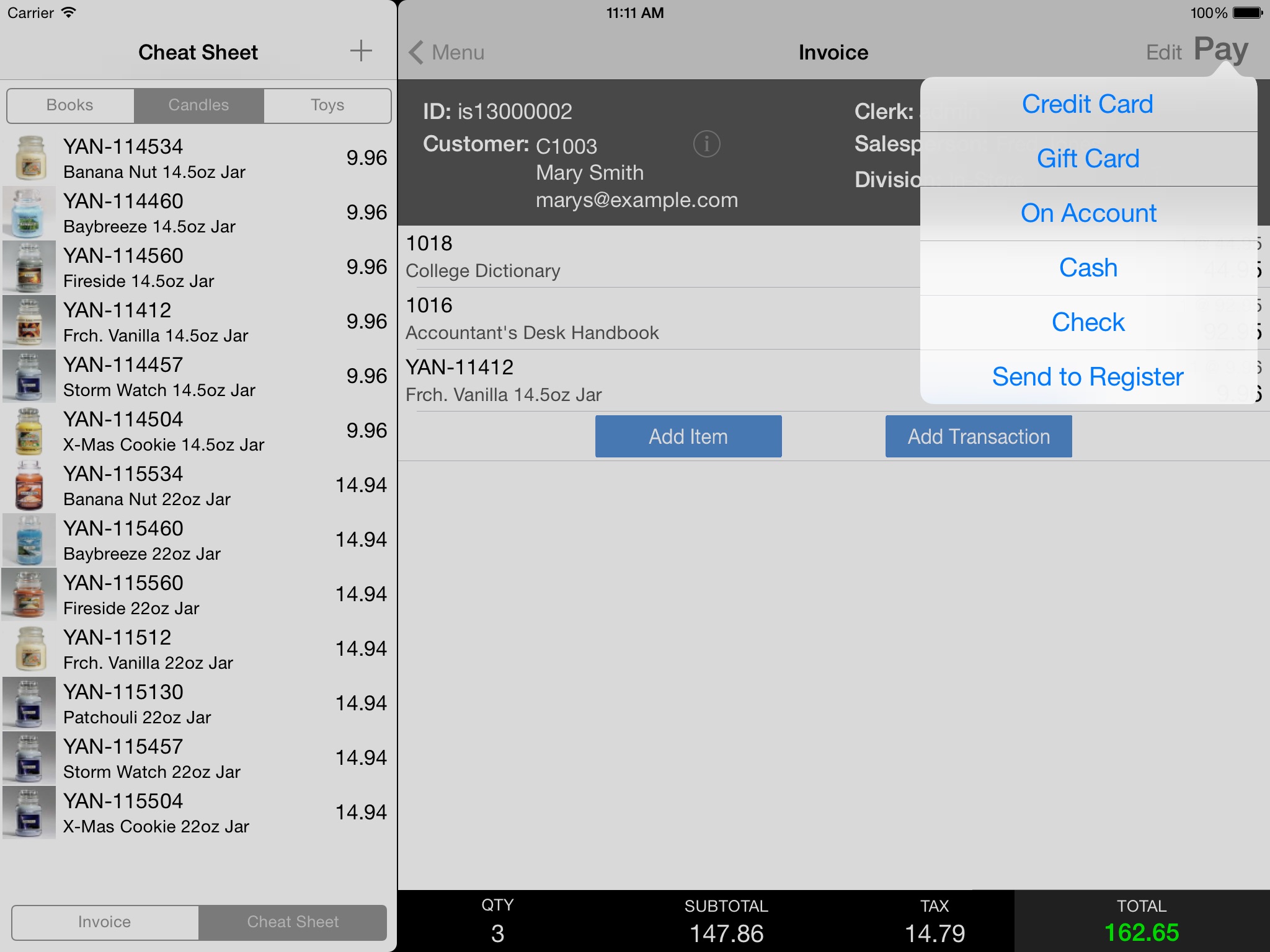This screenshot has width=1270, height=952.
Task: Select Check payment option
Action: [1088, 322]
